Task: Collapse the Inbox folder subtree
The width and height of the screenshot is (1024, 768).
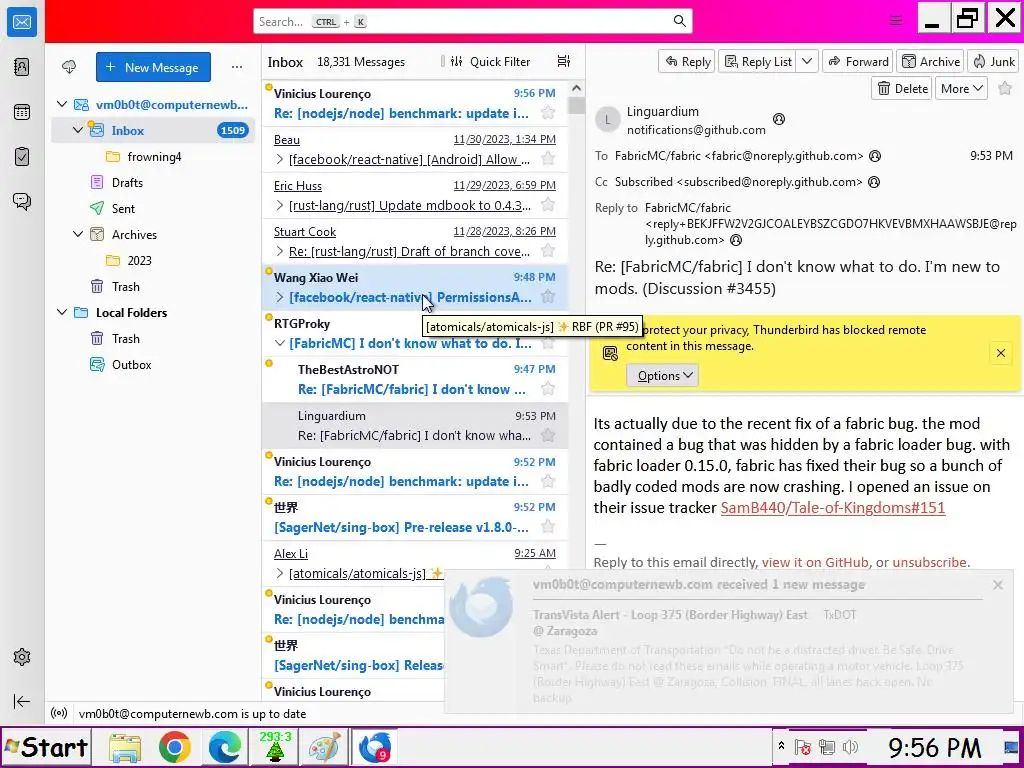Action: (78, 130)
